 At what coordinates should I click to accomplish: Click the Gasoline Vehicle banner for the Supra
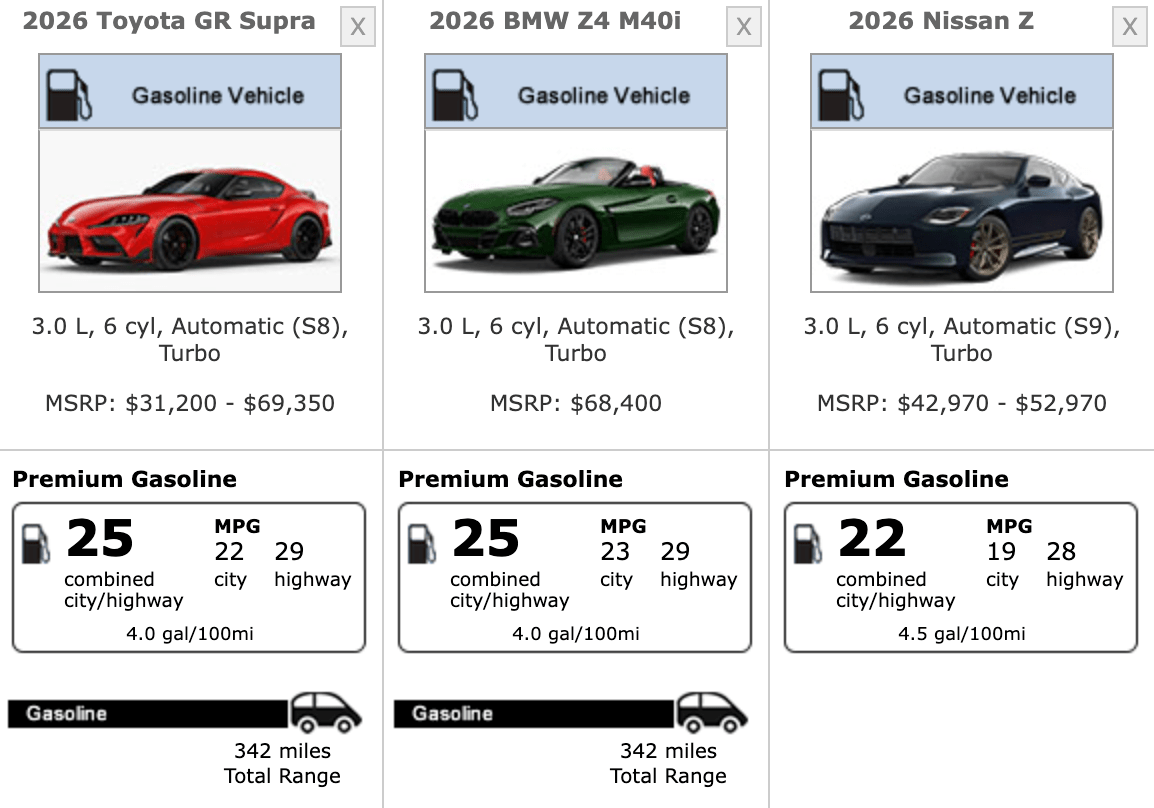[x=189, y=91]
